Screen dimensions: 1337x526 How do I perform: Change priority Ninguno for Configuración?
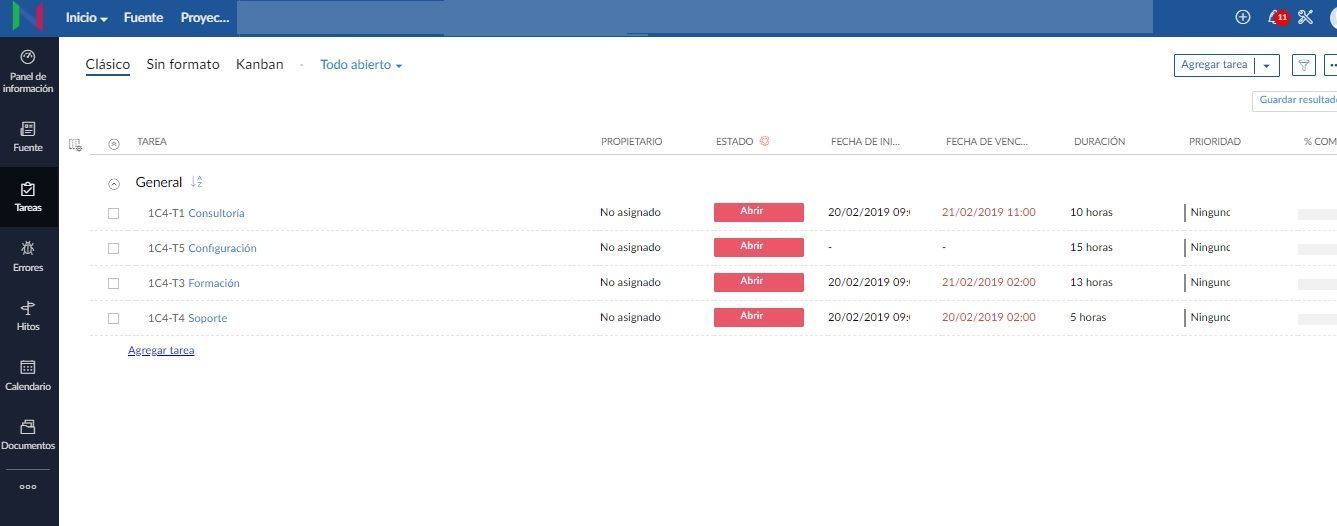click(1209, 247)
